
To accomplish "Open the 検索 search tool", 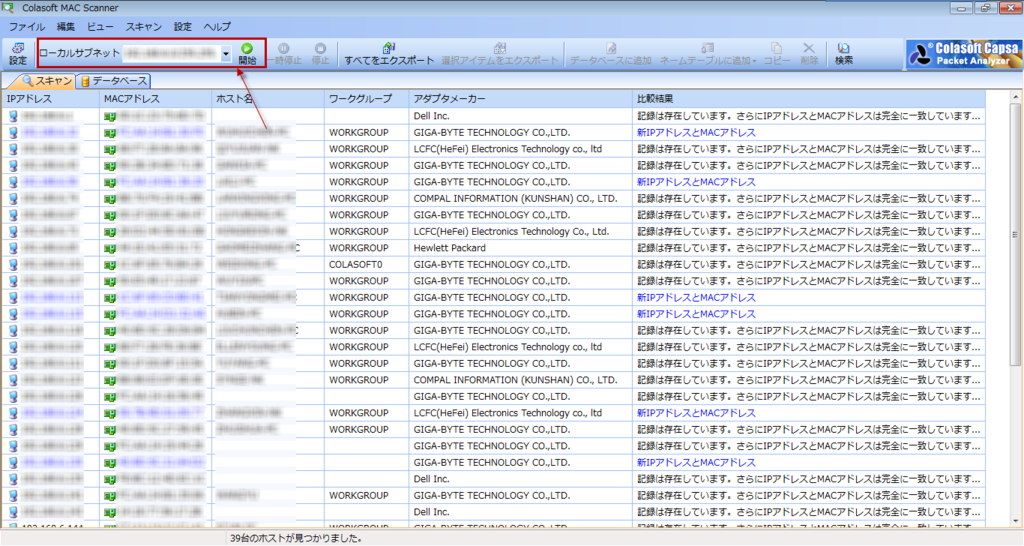I will click(x=844, y=54).
